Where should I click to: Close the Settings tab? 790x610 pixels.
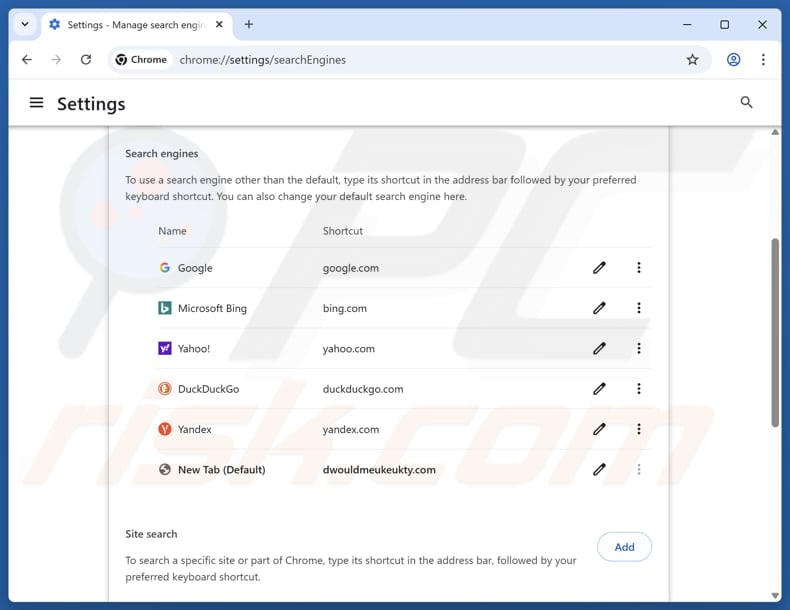[x=219, y=24]
